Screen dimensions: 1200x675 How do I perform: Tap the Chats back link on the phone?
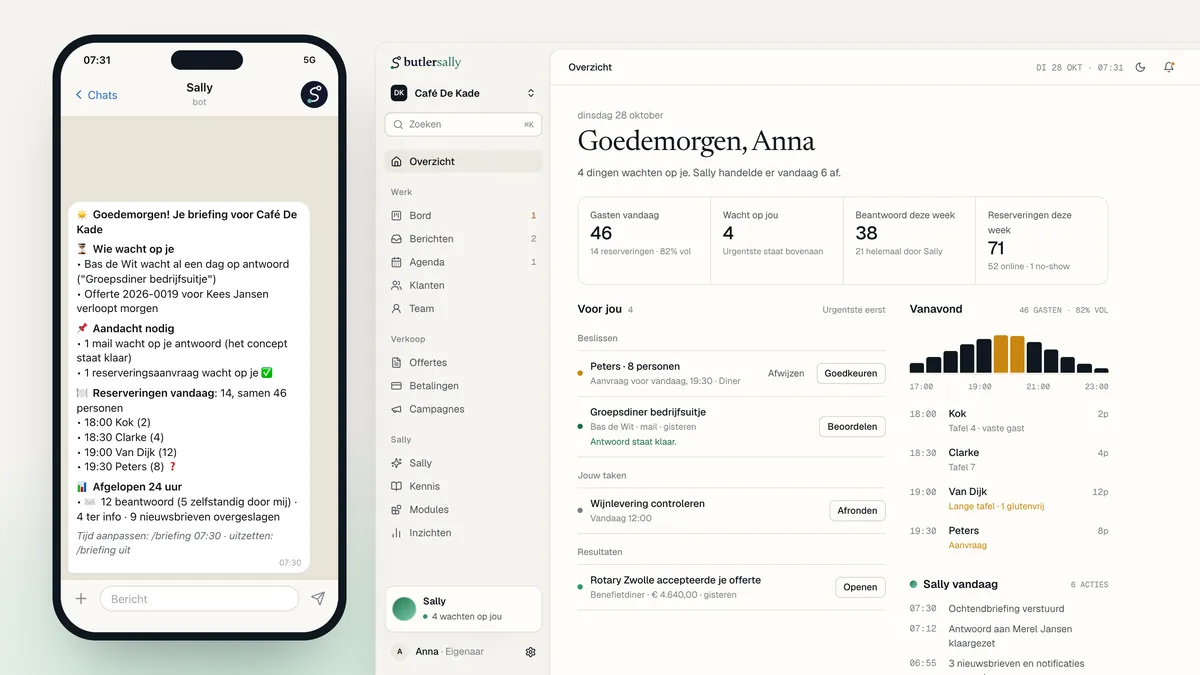(x=96, y=95)
